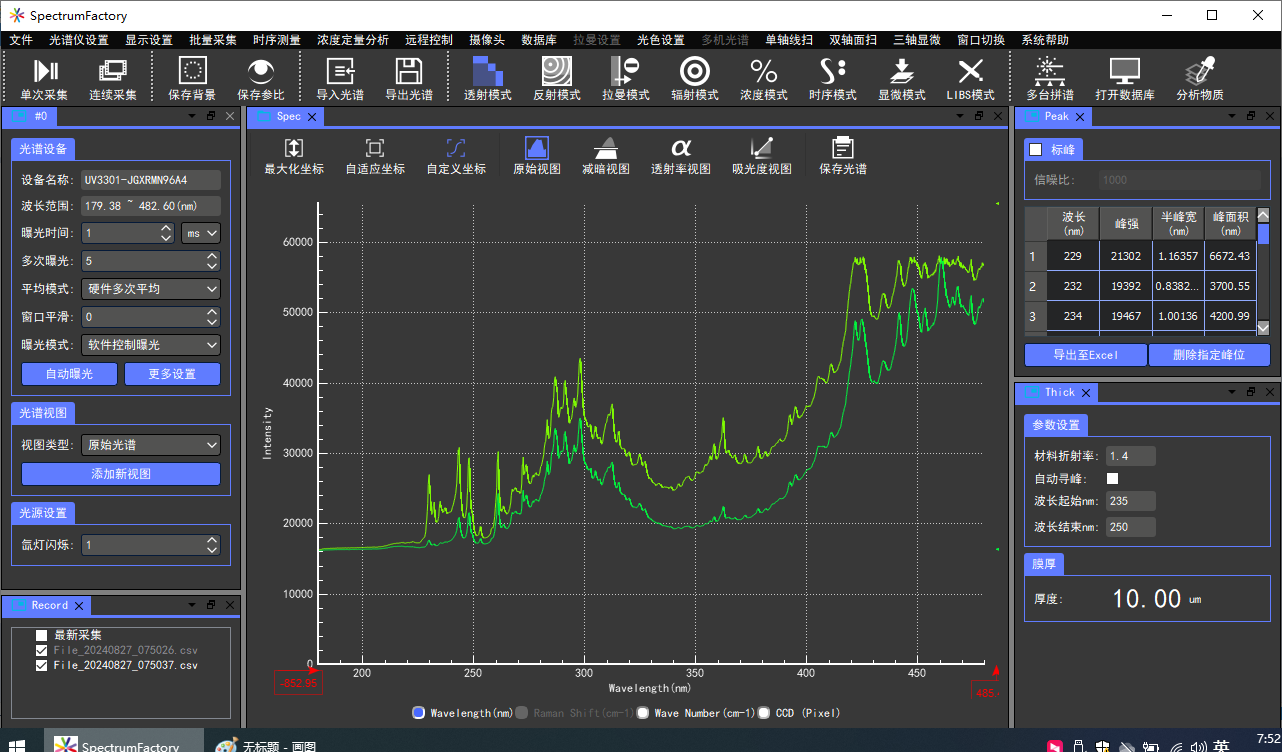Enable the 标峰 peak marking checkbox
The width and height of the screenshot is (1282, 752).
click(x=1036, y=150)
